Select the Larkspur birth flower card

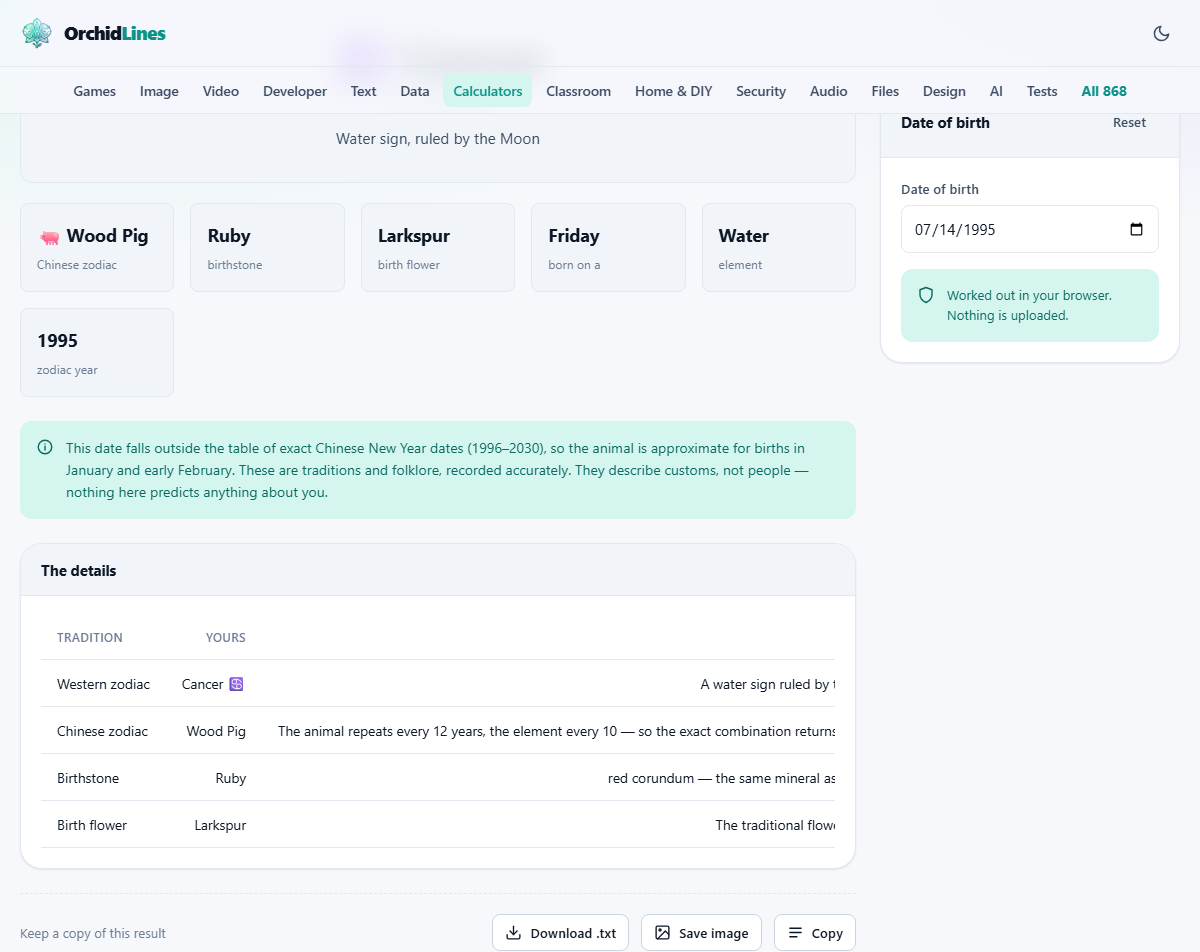(x=438, y=248)
